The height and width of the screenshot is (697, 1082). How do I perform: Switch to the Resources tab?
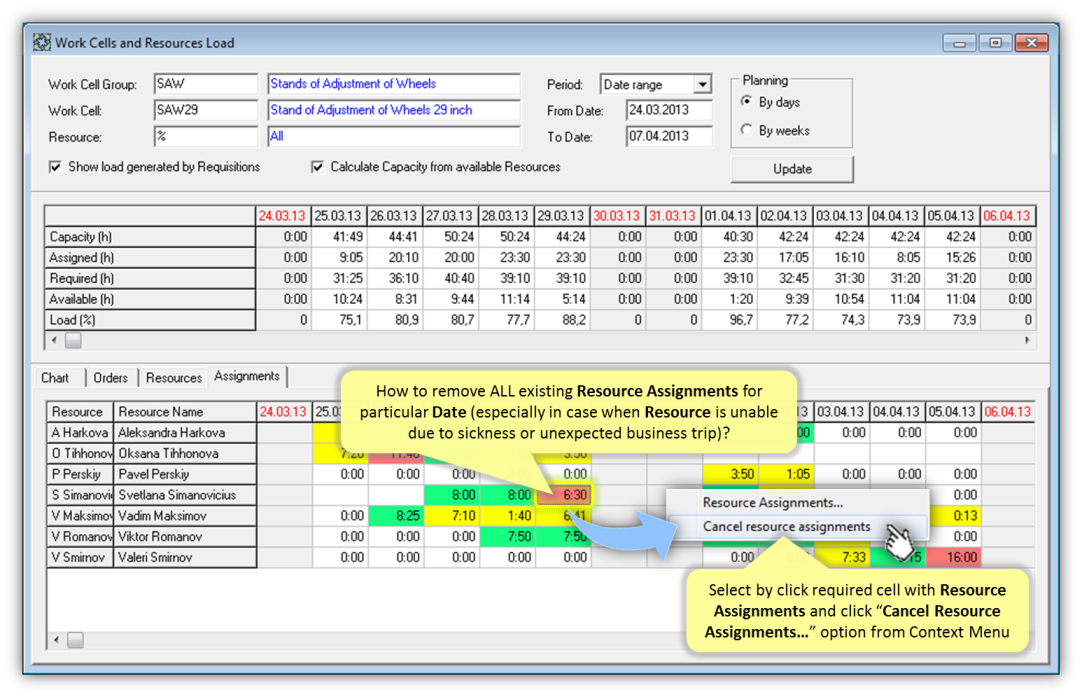pos(174,378)
